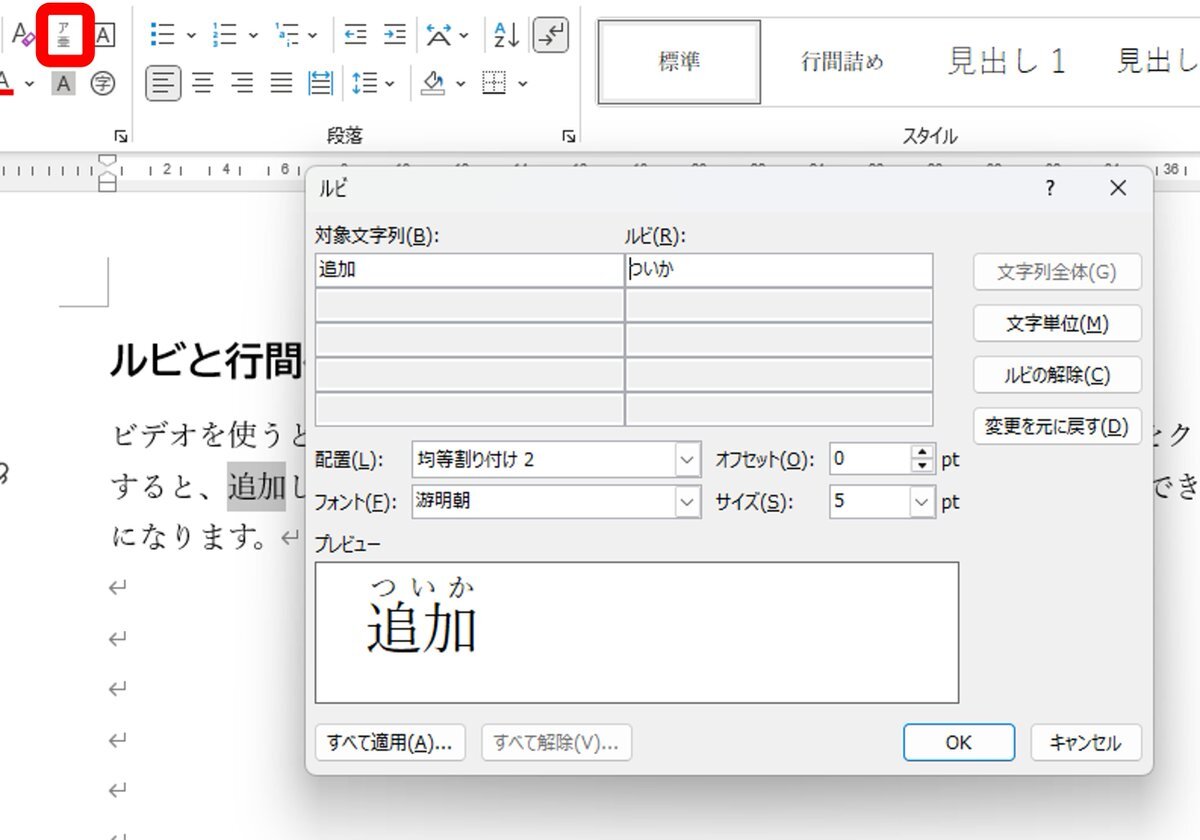This screenshot has width=1200, height=840.
Task: Open the shading color dropdown arrow
Action: tap(462, 84)
